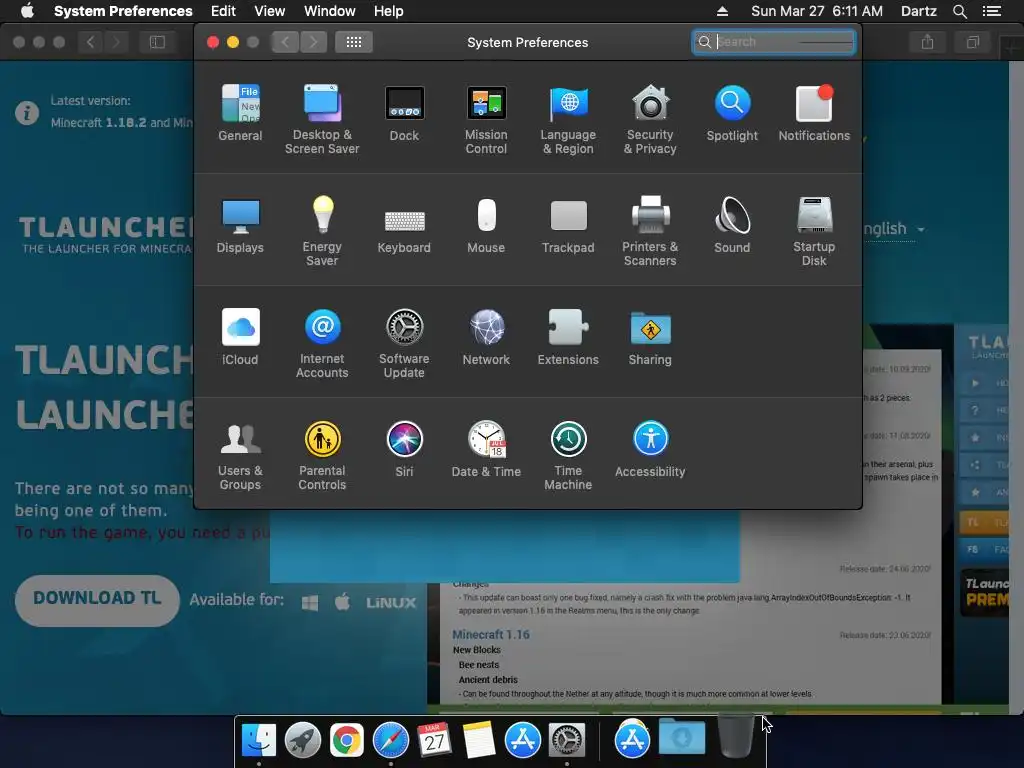Open Accessibility preferences
Screen dimensions: 1024x768
(x=650, y=449)
